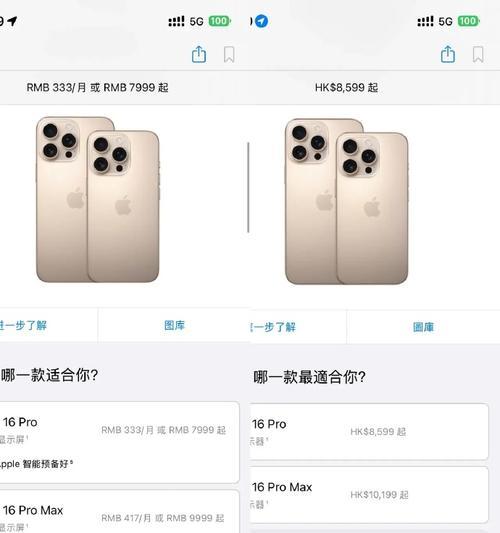Tap the share icon on the left screen
The width and height of the screenshot is (500, 533).
pyautogui.click(x=199, y=54)
